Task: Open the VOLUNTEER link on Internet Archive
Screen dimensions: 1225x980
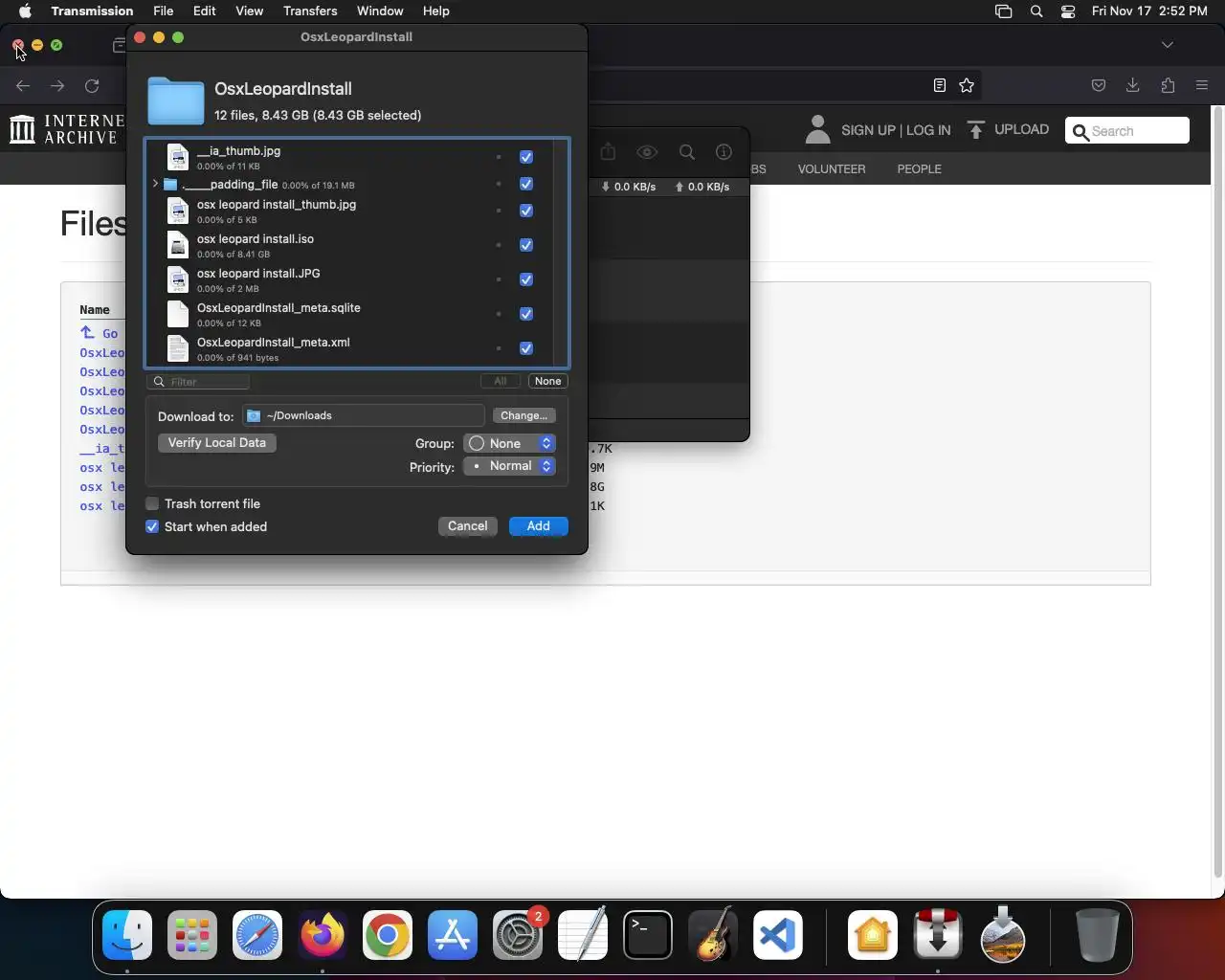Action: click(x=832, y=169)
